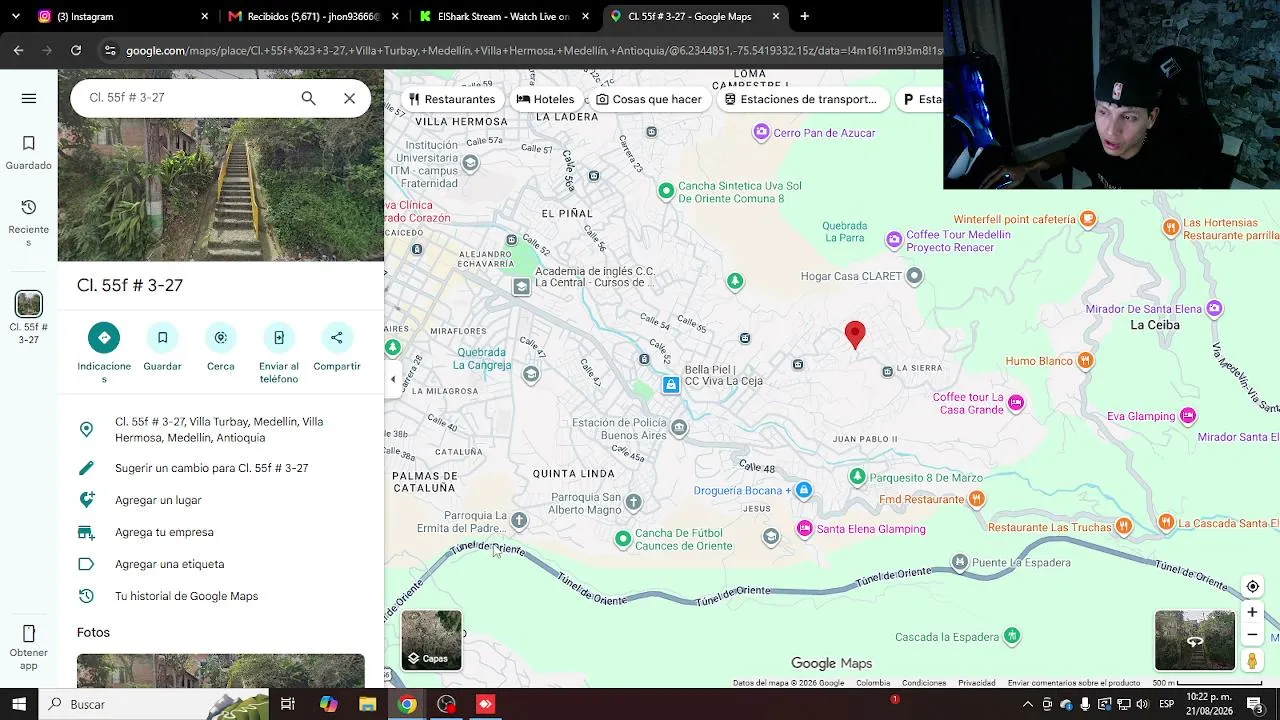Select Winterfell point cafeteria marker
This screenshot has width=1280, height=720.
pos(1088,219)
